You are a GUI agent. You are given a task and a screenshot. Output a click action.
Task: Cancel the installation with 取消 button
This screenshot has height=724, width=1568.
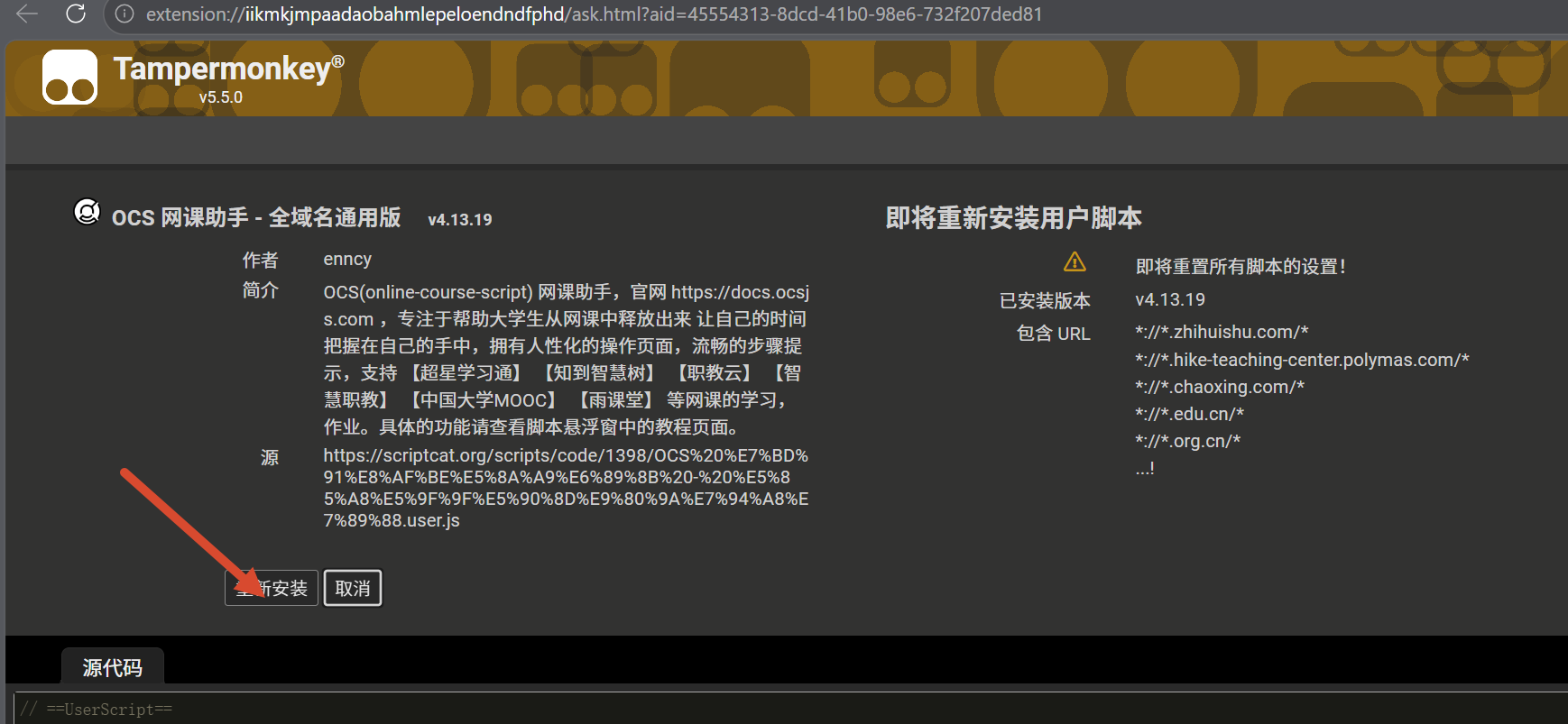353,588
